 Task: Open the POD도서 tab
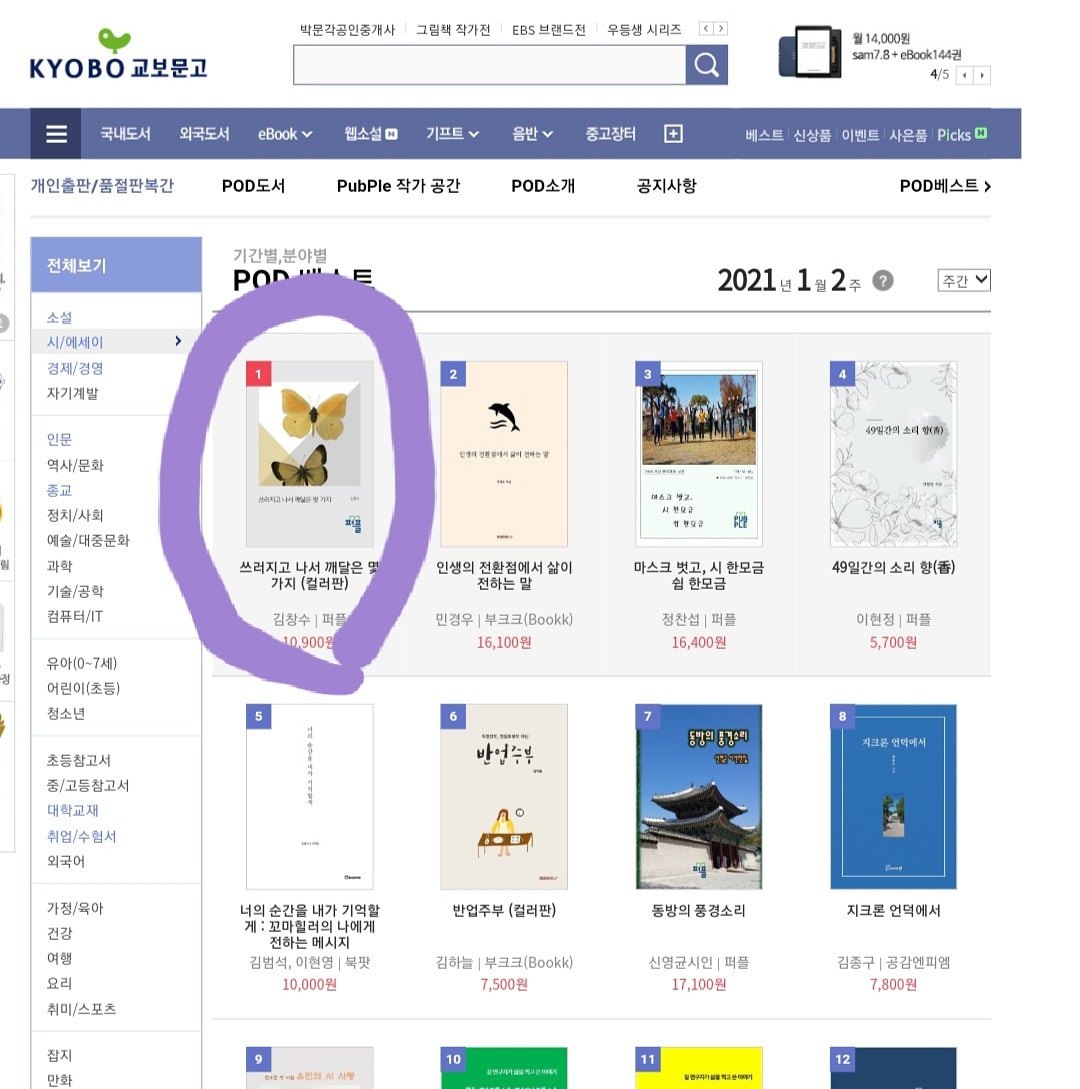254,186
